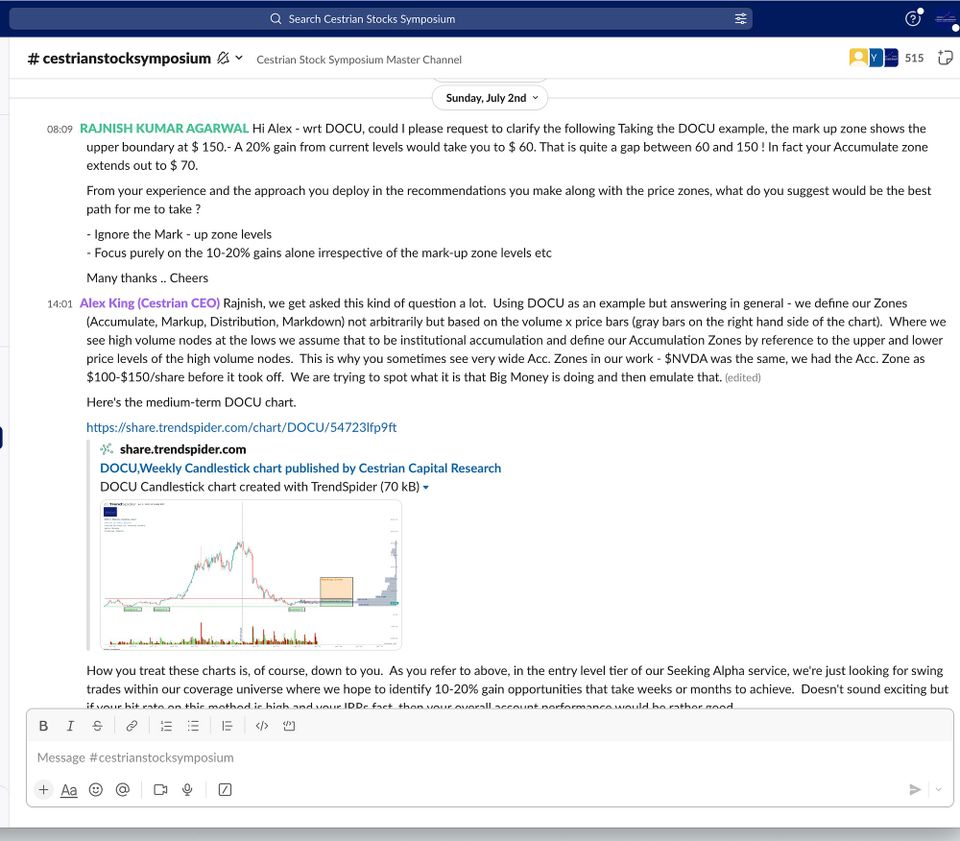Open the canvas icon near member count
The width and height of the screenshot is (960, 841).
point(945,58)
